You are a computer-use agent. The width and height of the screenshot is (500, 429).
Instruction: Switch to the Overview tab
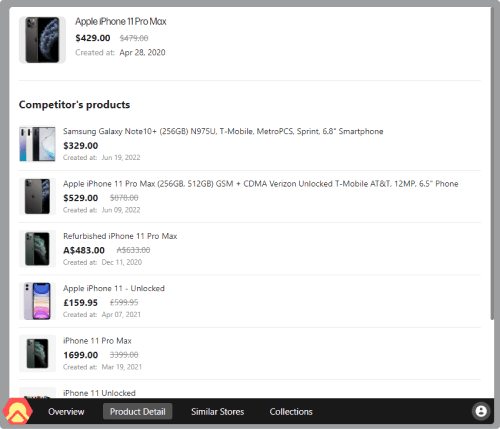(66, 412)
